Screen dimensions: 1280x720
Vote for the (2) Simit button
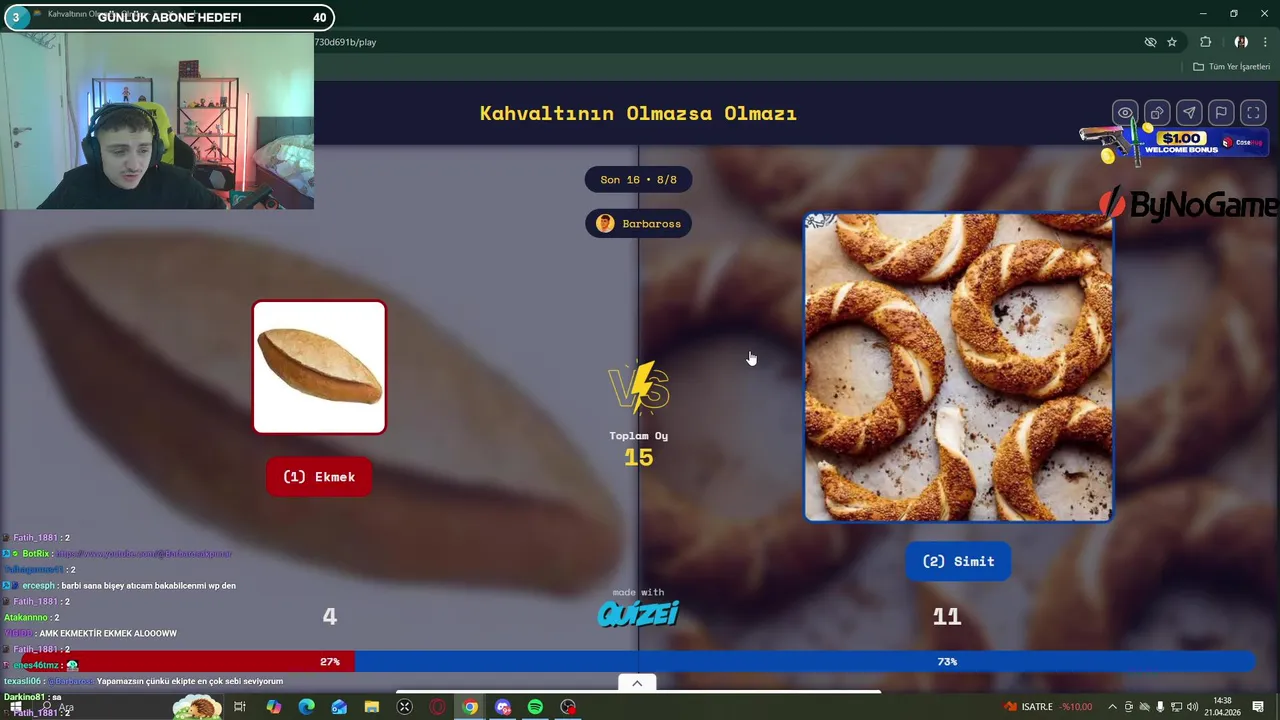(958, 561)
